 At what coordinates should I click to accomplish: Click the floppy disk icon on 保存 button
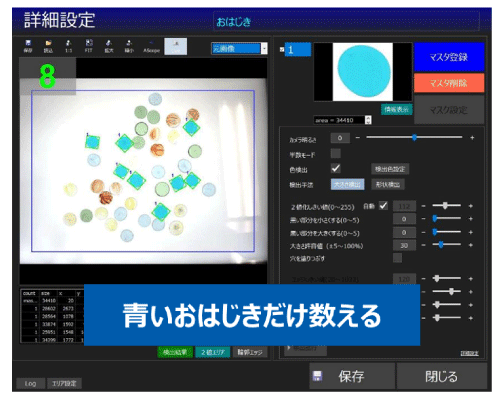coord(317,376)
